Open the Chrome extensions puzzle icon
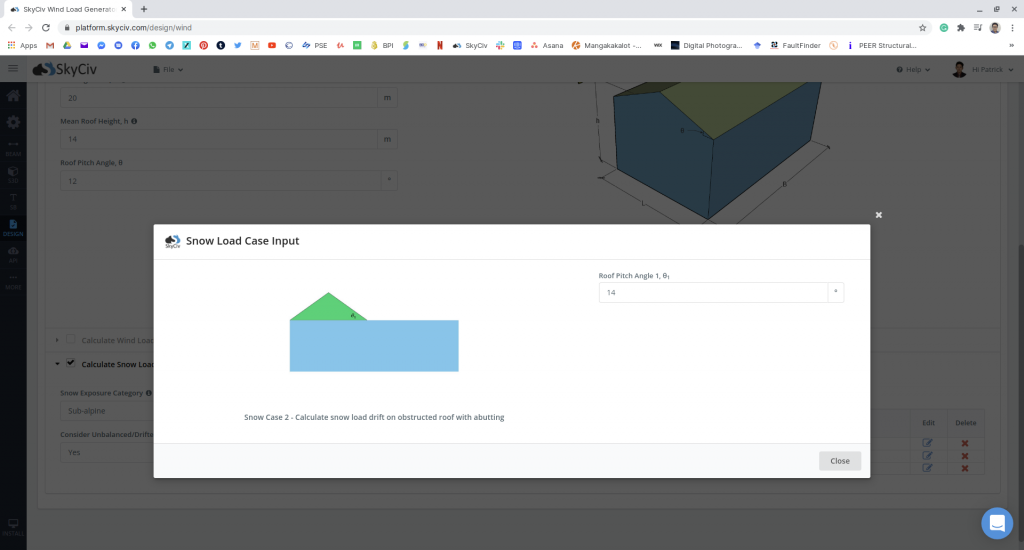Image resolution: width=1024 pixels, height=550 pixels. [x=961, y=28]
